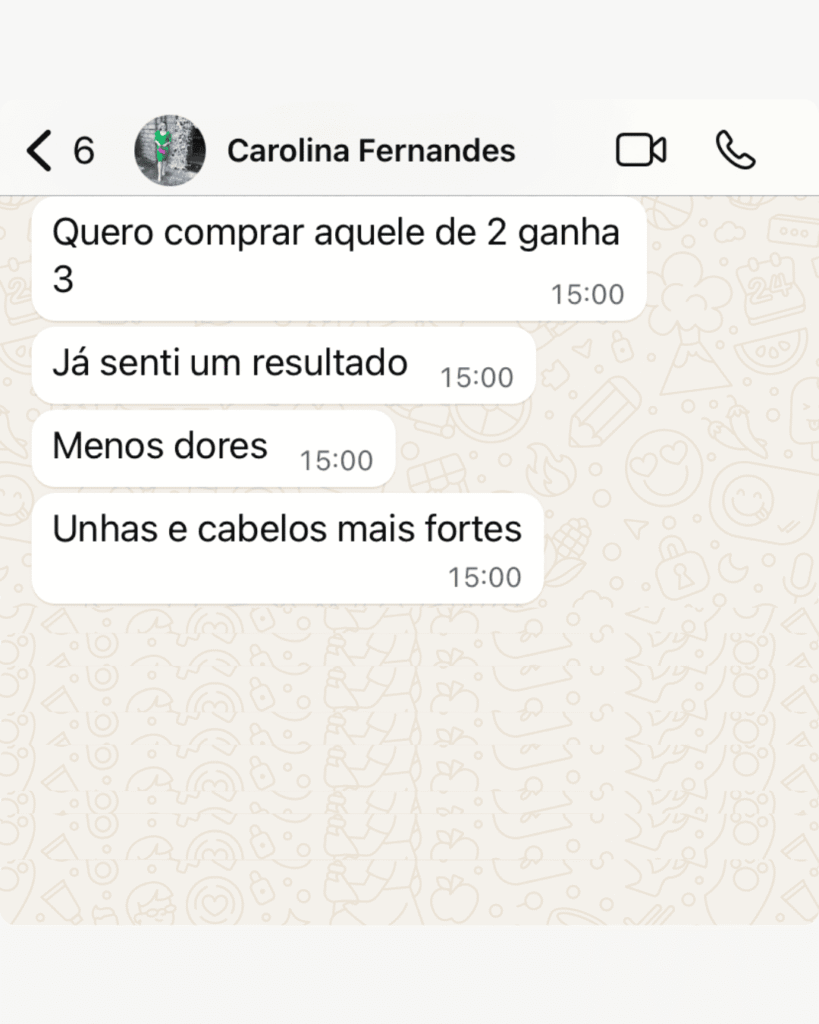The height and width of the screenshot is (1024, 819).
Task: Click the timestamp beside 'Já senti um resultado'
Action: (x=477, y=377)
